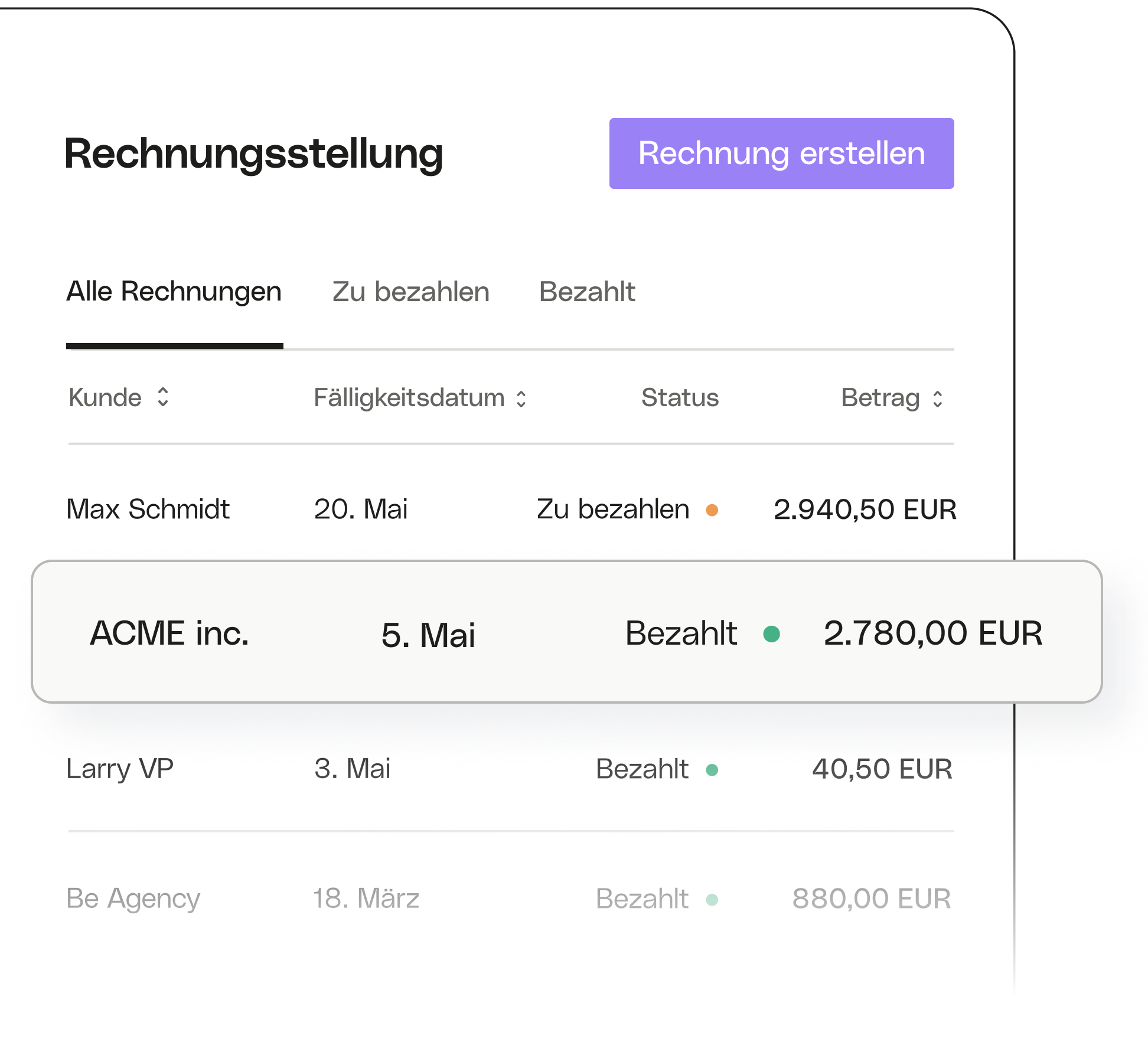Click the Betrag column header label
The image size is (1148, 1039).
(880, 398)
